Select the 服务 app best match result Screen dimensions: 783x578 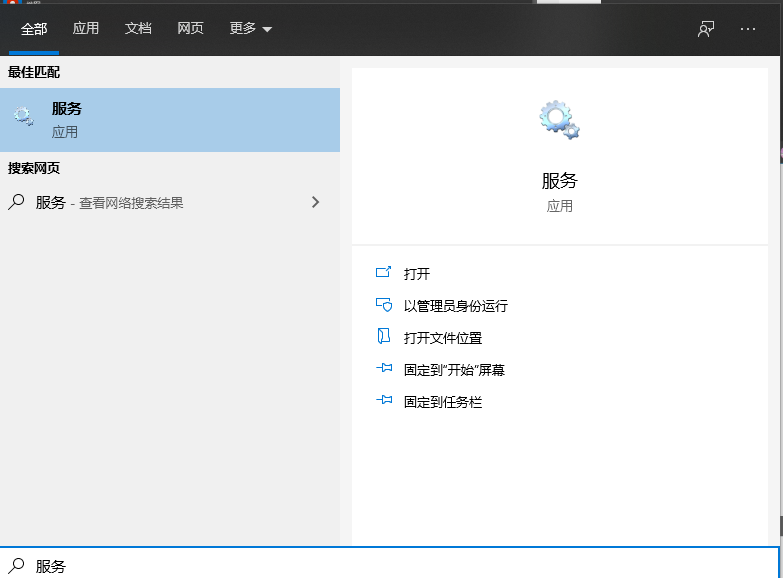tap(170, 120)
